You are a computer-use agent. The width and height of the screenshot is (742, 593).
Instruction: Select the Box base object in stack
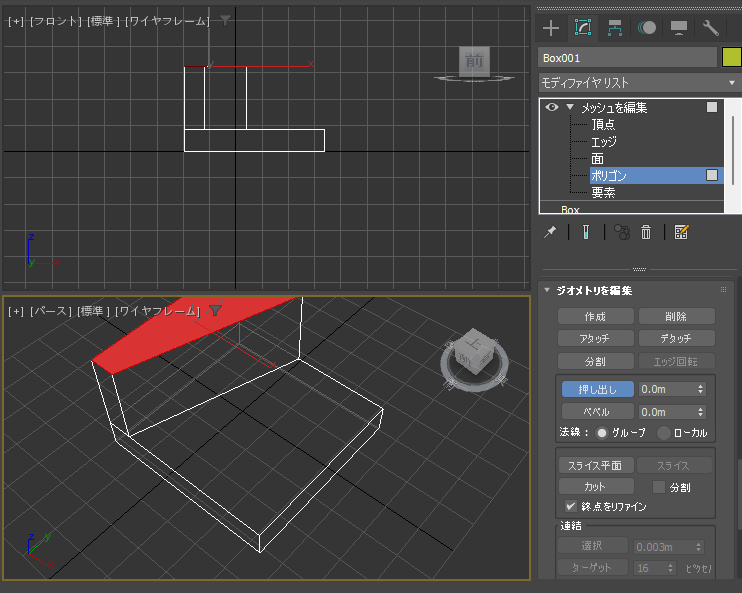570,209
